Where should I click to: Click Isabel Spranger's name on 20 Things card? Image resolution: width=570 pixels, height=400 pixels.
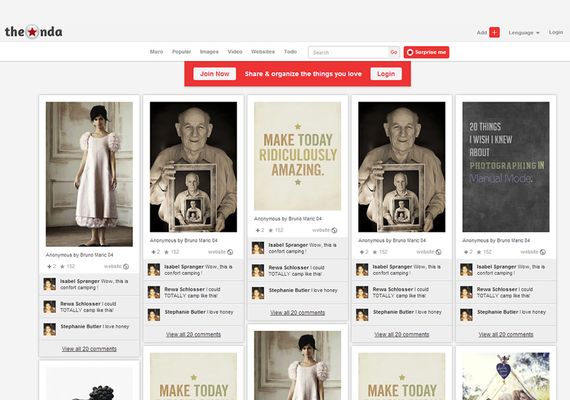point(497,267)
